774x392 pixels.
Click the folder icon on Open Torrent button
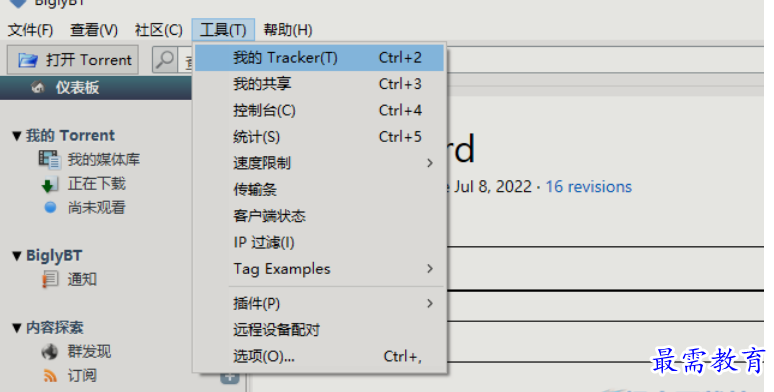click(28, 60)
